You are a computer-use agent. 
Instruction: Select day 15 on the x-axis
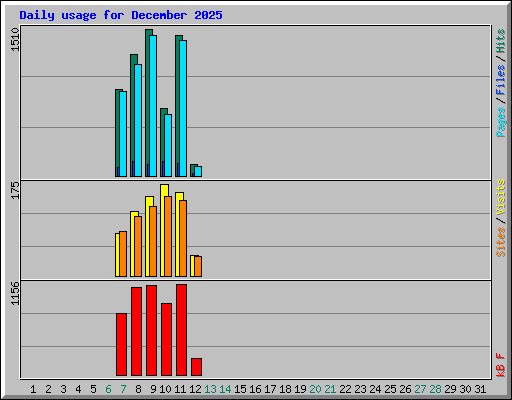240,389
